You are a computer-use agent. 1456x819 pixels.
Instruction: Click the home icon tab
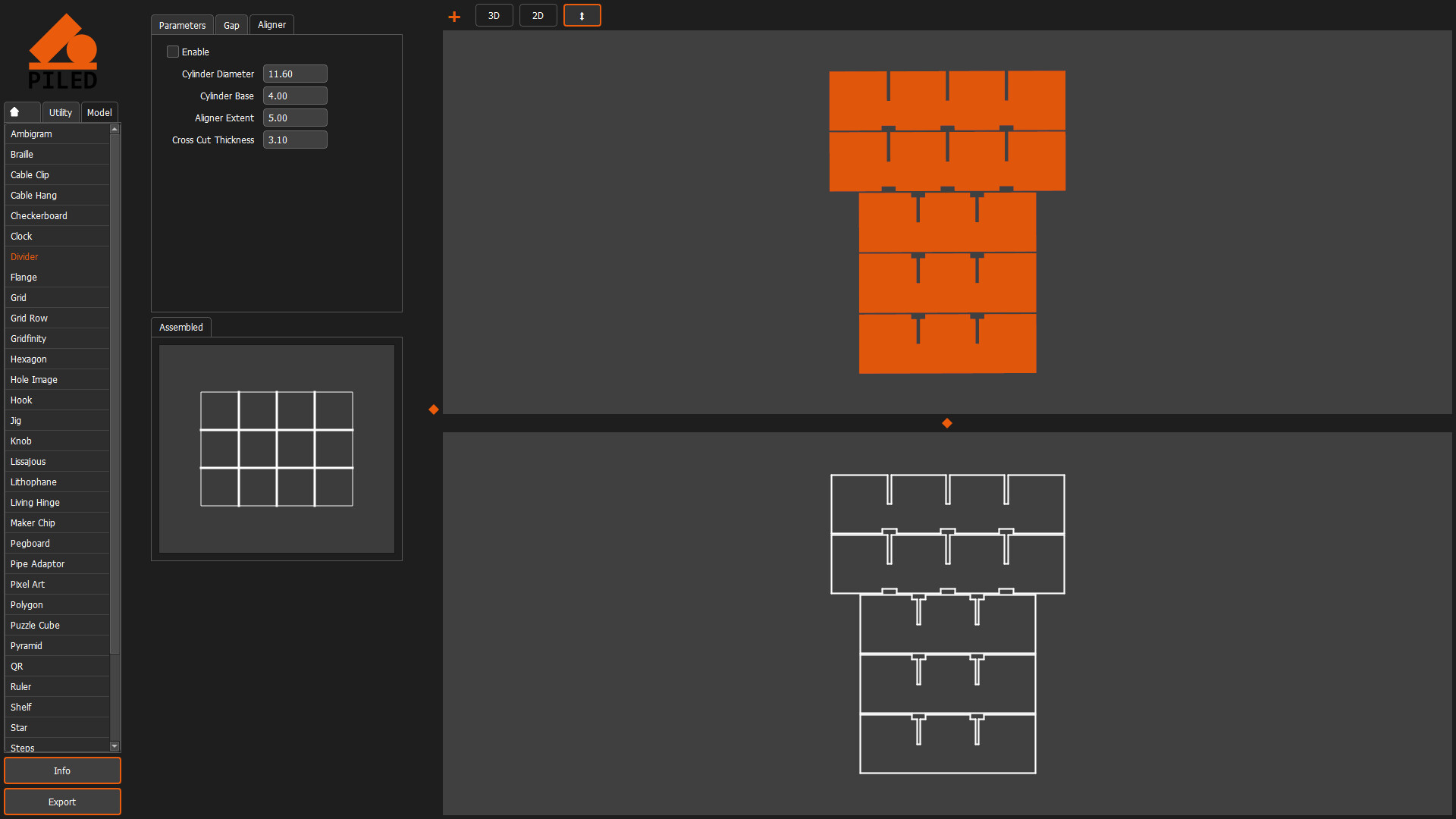(x=15, y=112)
